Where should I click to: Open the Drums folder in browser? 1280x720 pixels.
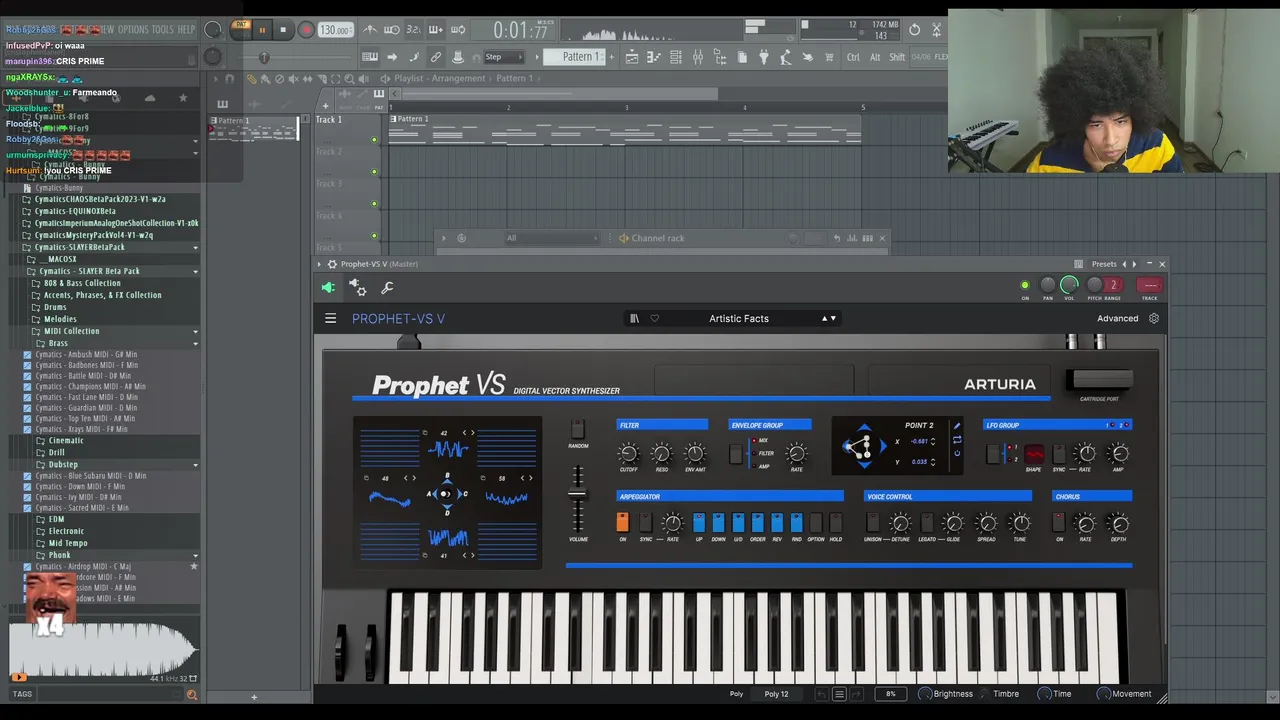click(55, 307)
